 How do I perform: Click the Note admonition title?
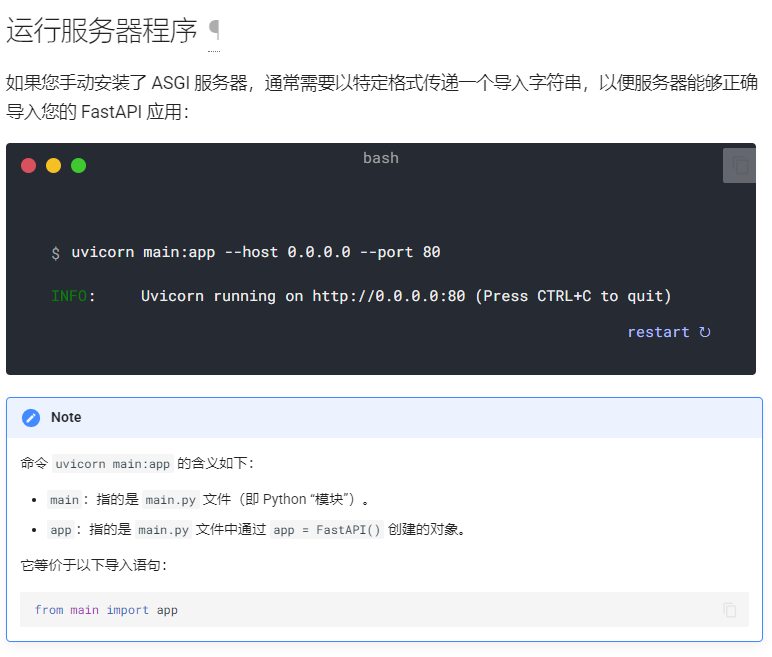(x=66, y=417)
